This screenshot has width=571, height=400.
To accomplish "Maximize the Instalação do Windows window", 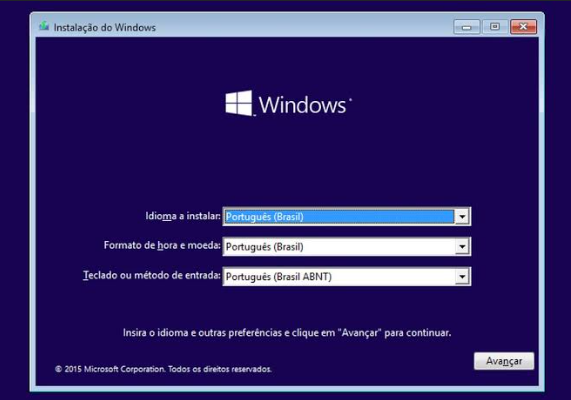I will tap(495, 27).
